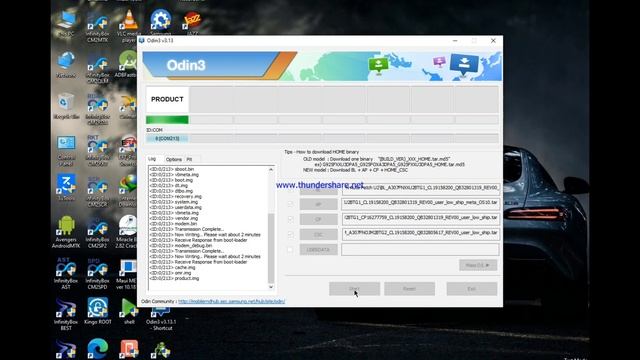Open the shell desktop shortcut
Screen dimensions: 640x360
[x=129, y=312]
